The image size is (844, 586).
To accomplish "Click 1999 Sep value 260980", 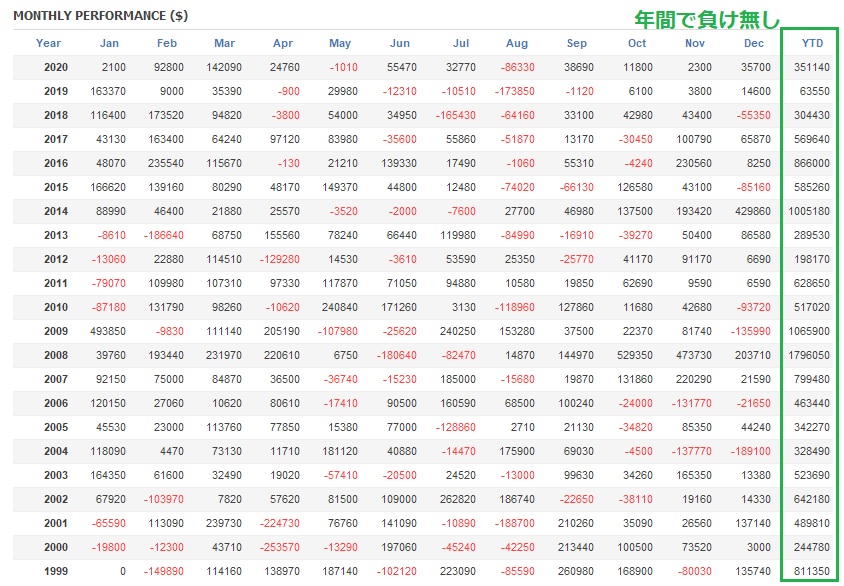I will point(575,571).
